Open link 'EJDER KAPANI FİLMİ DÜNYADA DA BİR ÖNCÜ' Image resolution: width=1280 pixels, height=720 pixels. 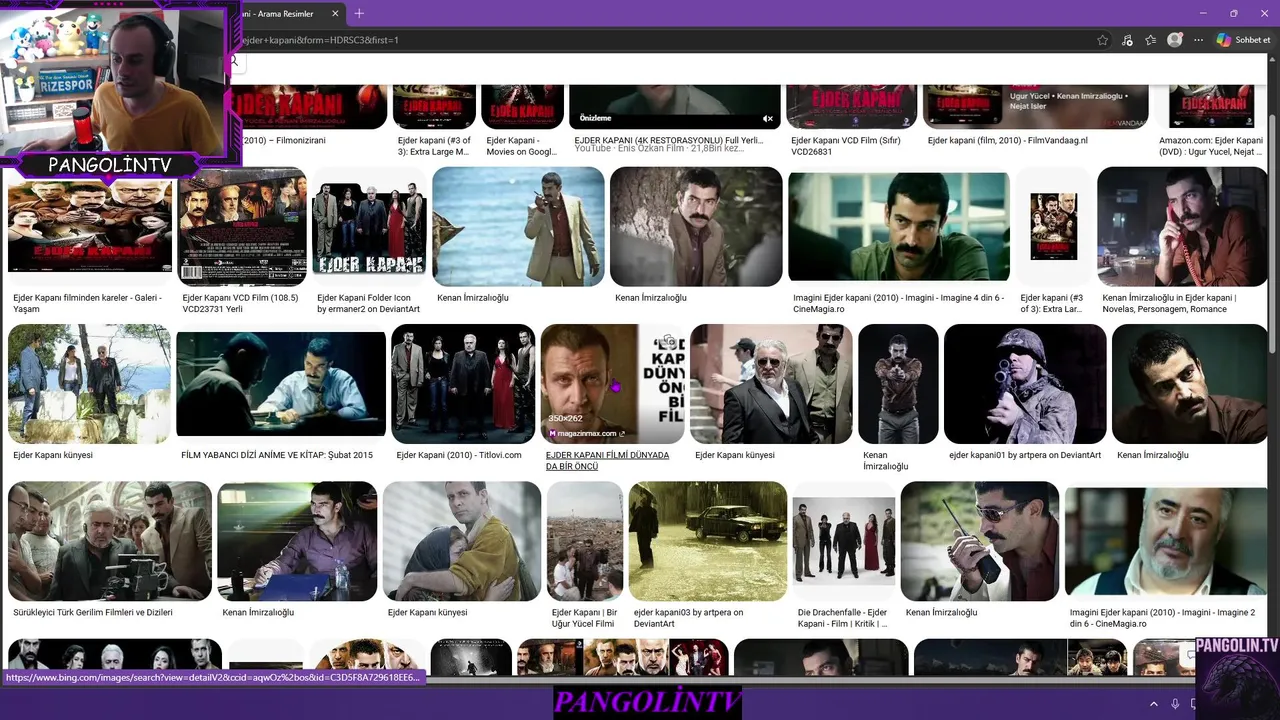click(x=607, y=460)
